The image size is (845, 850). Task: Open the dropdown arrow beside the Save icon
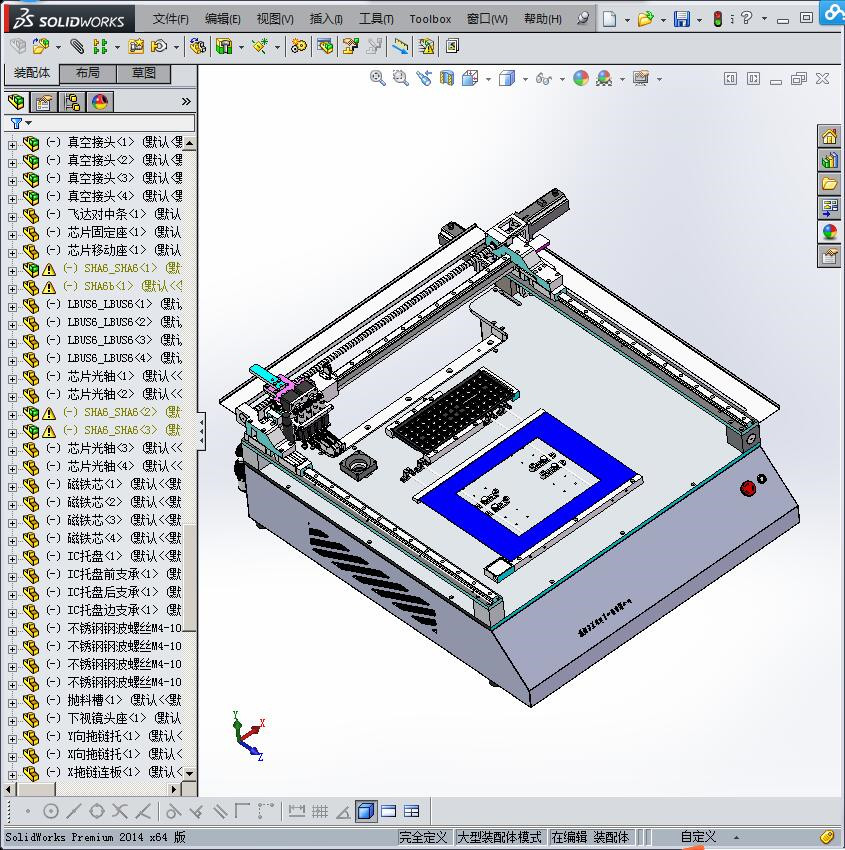click(x=699, y=20)
